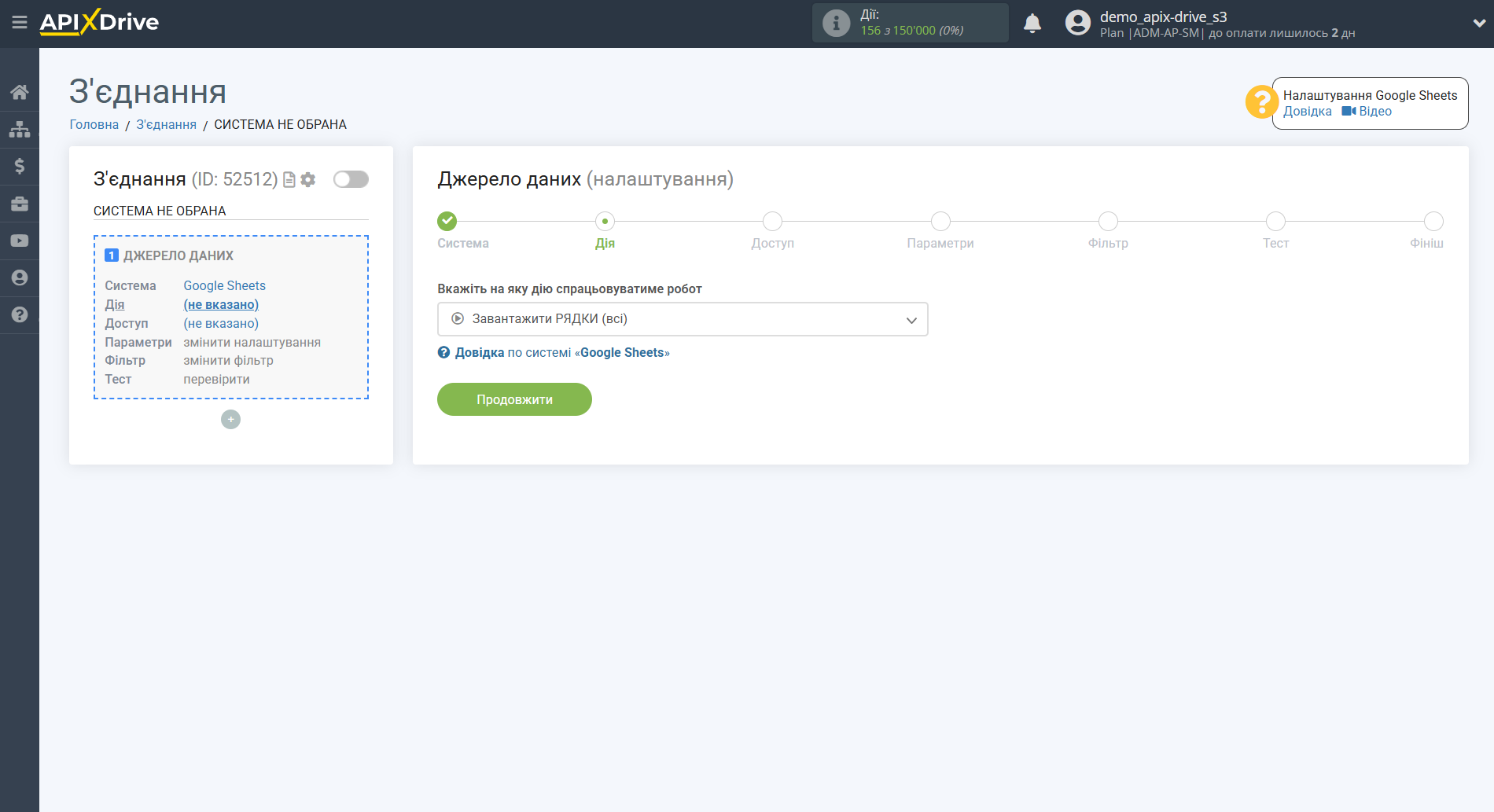
Task: Open the action dropdown 'Завантажити РЯДКИ (всі)'
Action: point(682,318)
